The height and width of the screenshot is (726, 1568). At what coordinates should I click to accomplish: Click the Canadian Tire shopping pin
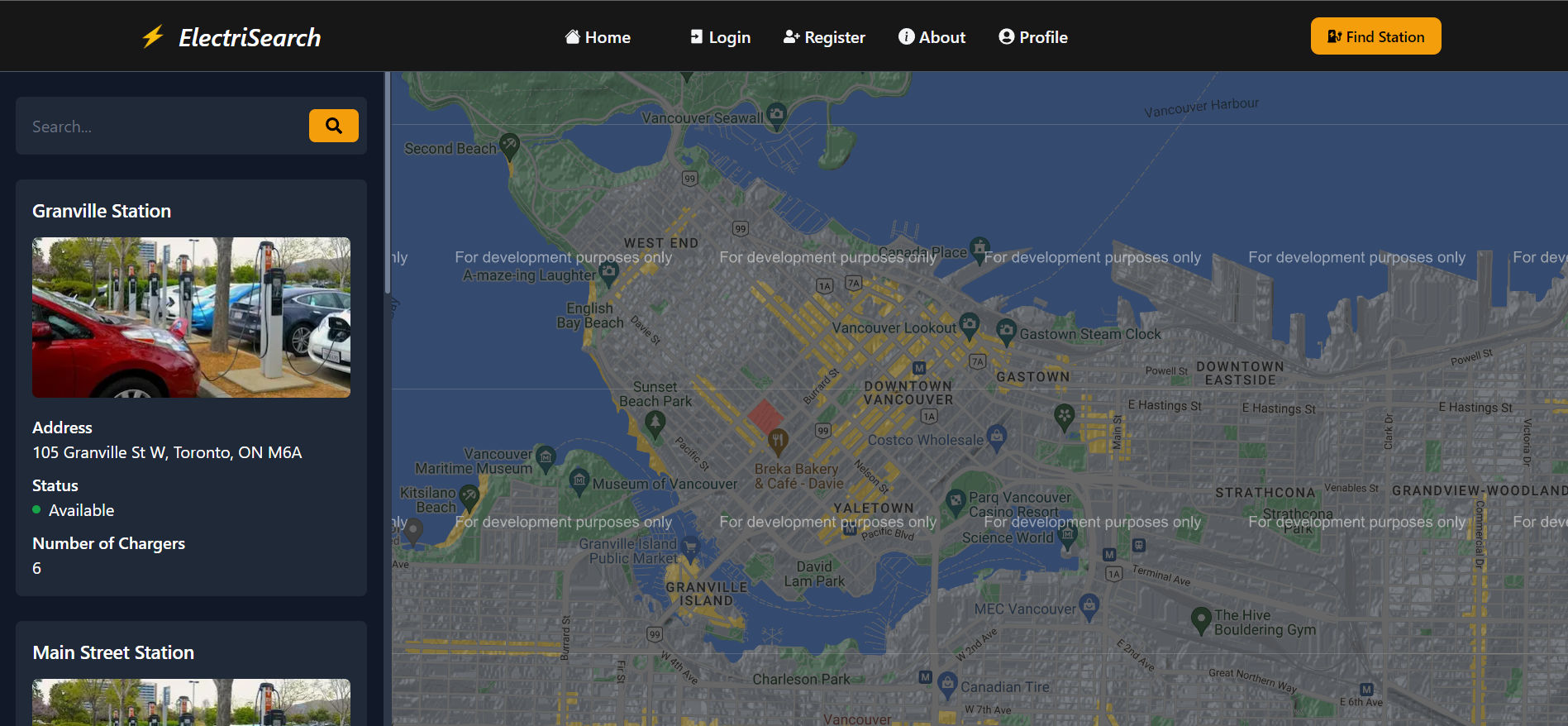946,685
